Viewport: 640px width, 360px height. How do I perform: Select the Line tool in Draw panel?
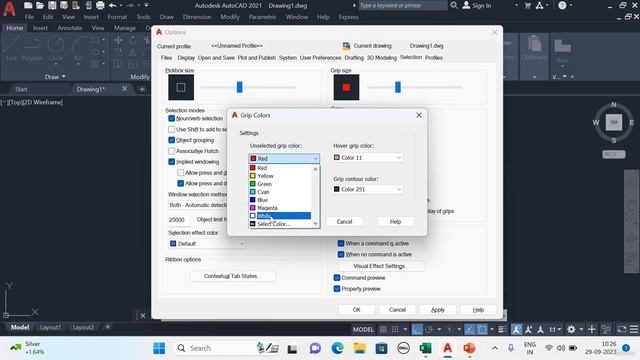(11, 48)
